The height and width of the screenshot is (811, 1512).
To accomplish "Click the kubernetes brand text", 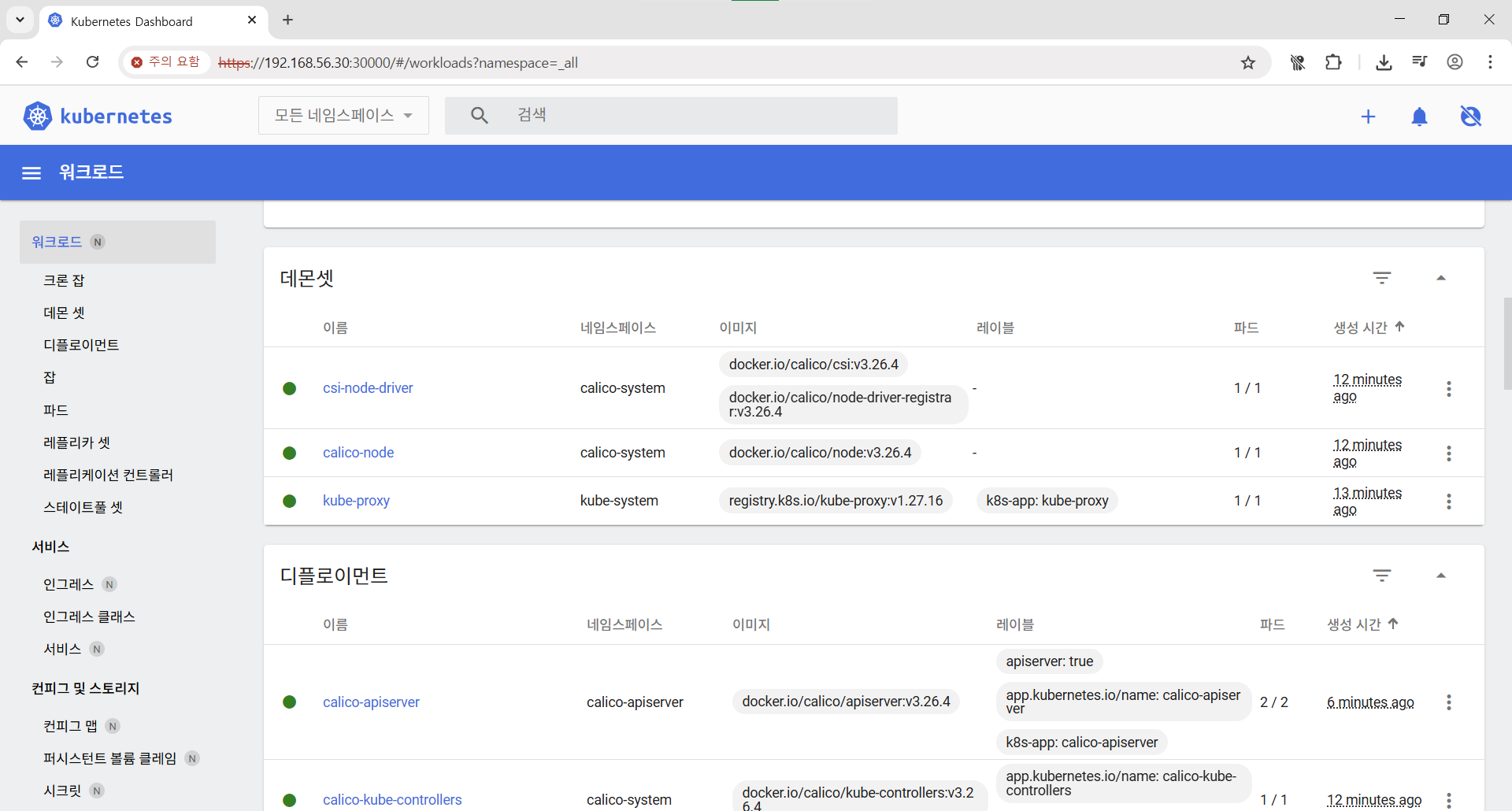I will 117,117.
